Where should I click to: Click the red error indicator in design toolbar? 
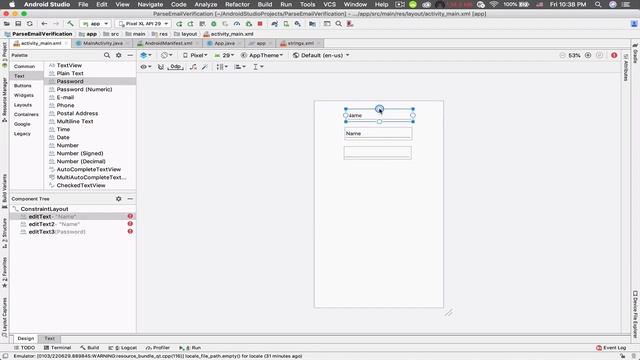click(x=614, y=55)
